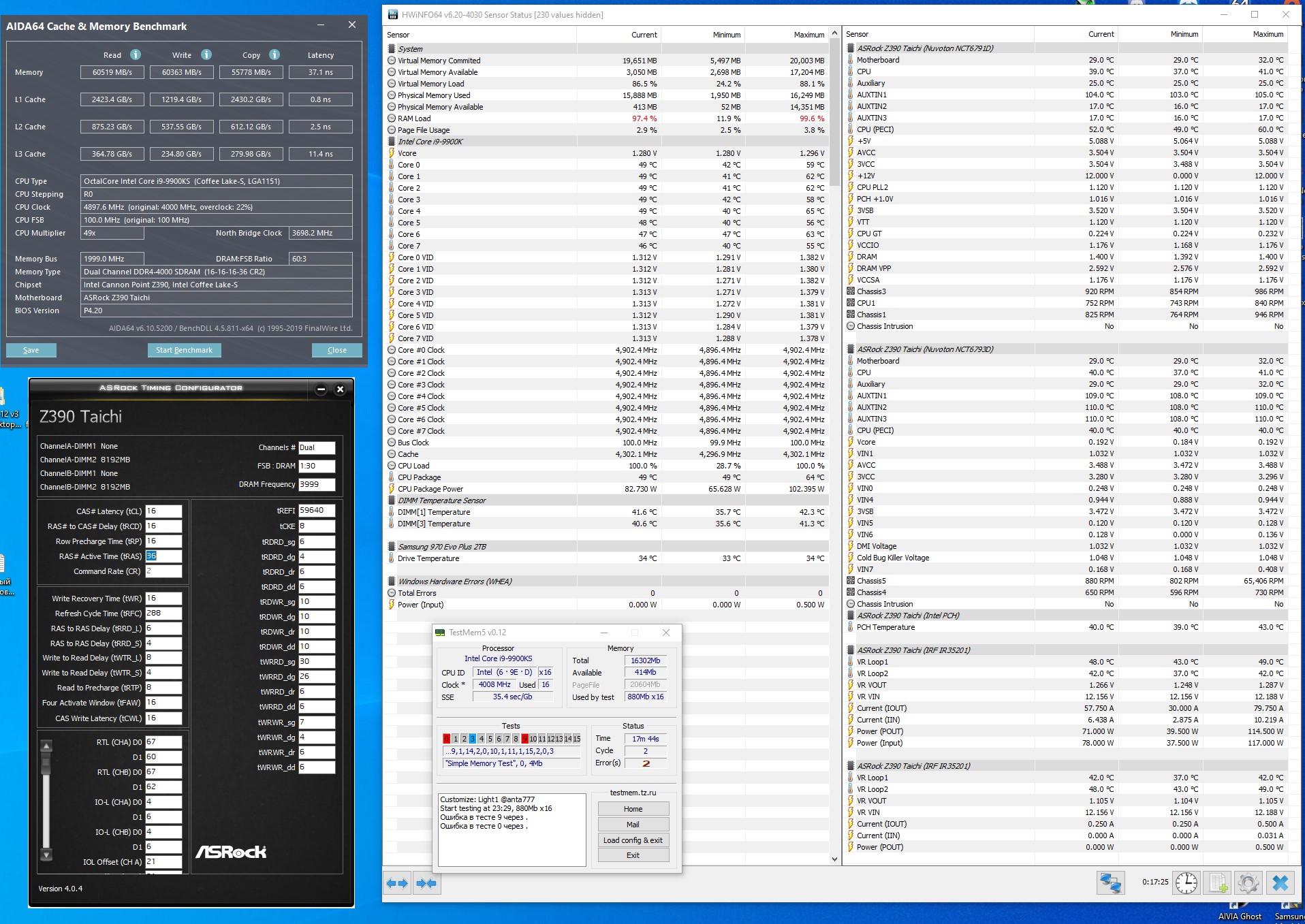This screenshot has height=924, width=1305.
Task: Click the Refresh Cycle Time (tRFC) field
Action: point(163,614)
